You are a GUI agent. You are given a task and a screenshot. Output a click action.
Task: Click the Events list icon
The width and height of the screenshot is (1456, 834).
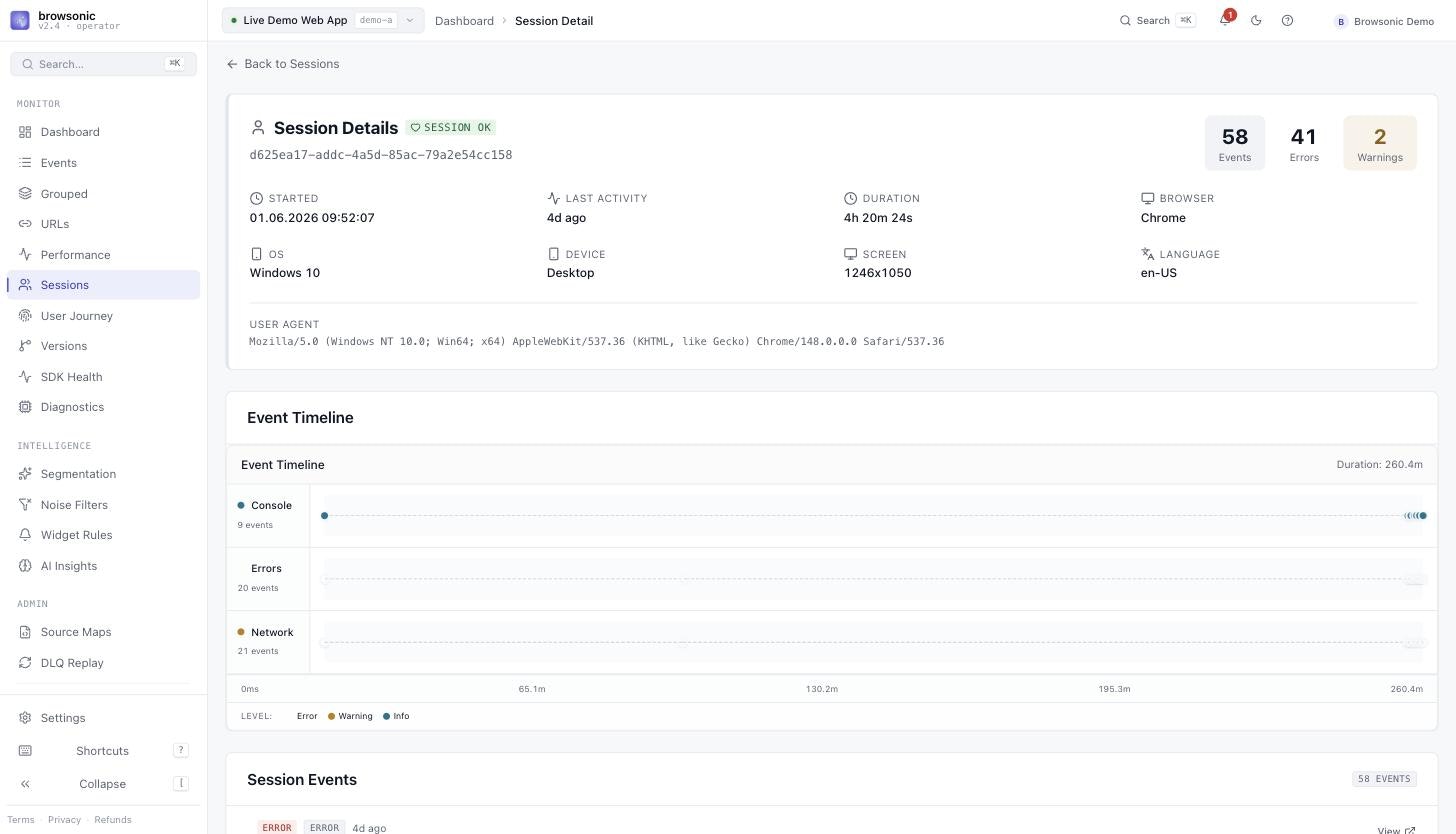25,163
